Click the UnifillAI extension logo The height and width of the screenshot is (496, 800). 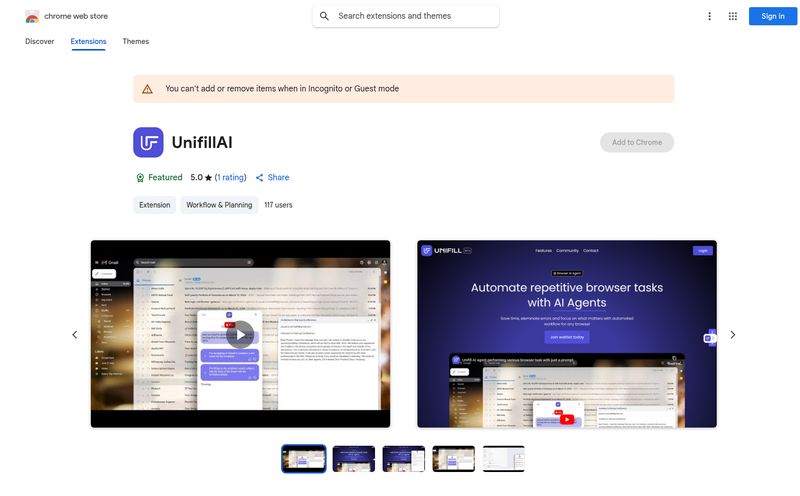point(148,142)
